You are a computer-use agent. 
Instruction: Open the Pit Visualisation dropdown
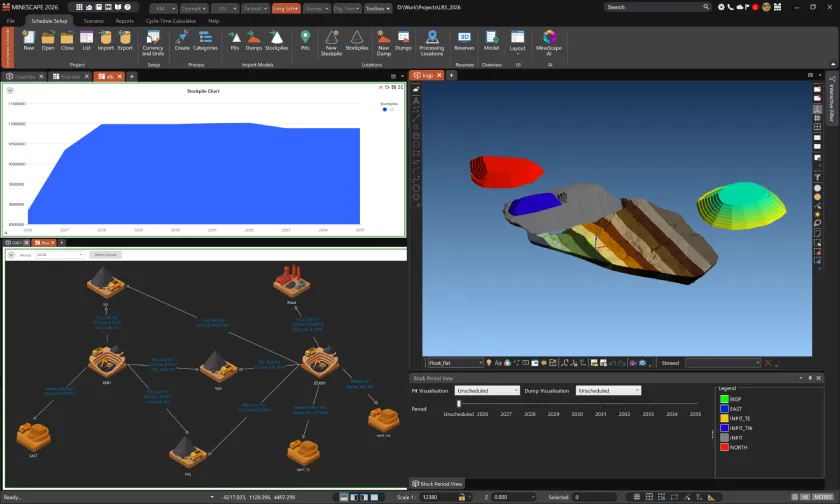pos(487,390)
